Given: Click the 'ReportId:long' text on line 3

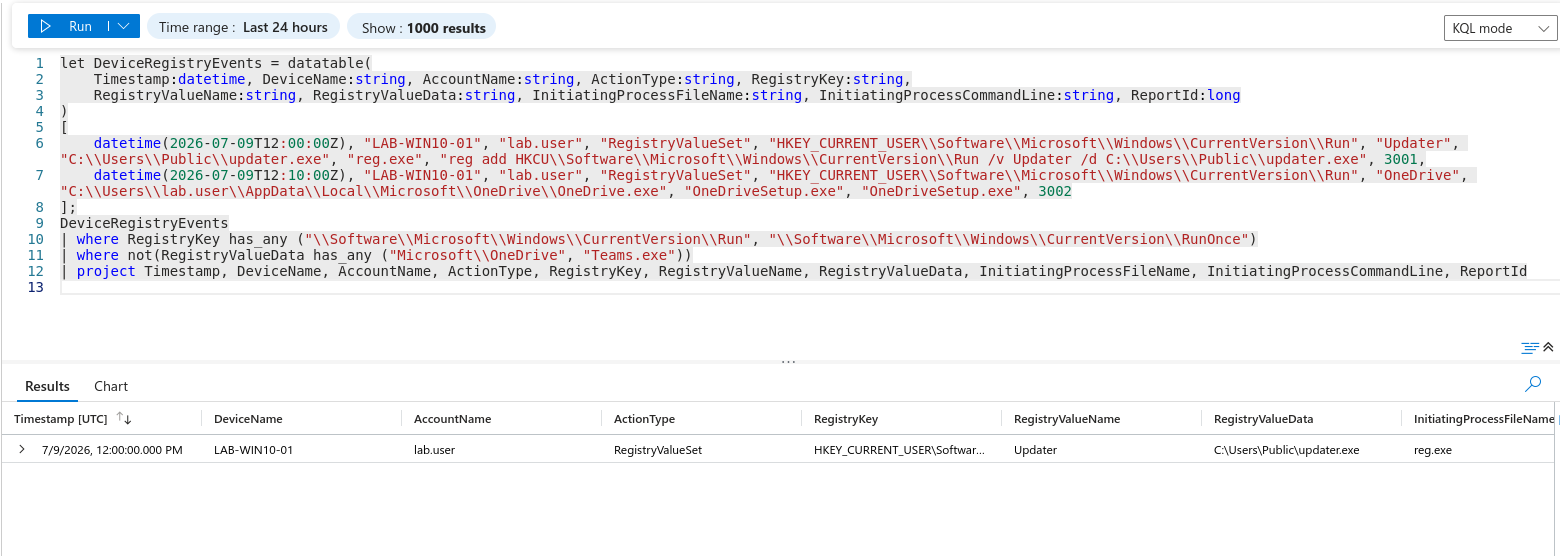Looking at the screenshot, I should 1185,95.
